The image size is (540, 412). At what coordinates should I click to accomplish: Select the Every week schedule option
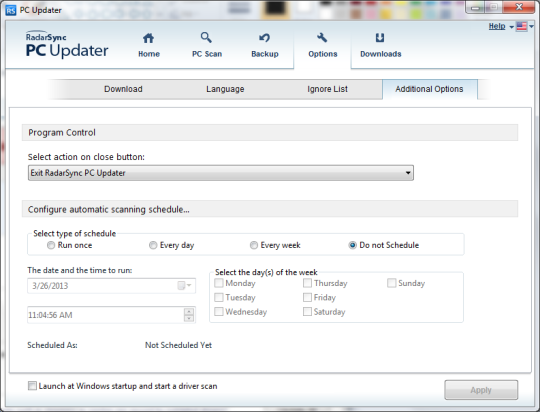[254, 245]
